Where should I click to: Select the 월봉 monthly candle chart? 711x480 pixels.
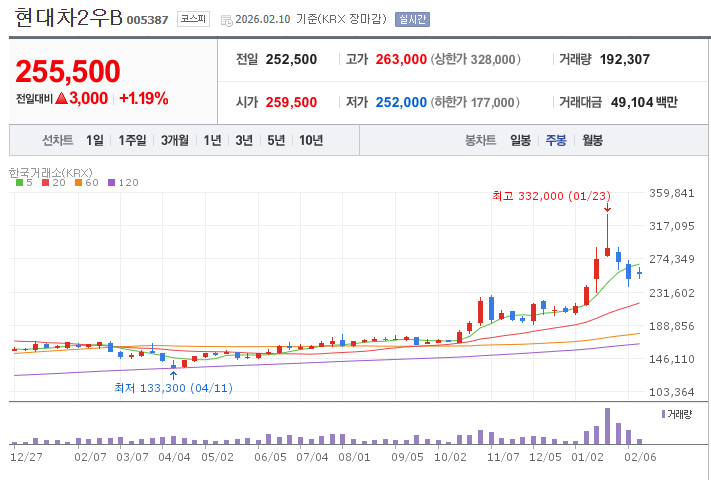pyautogui.click(x=592, y=140)
